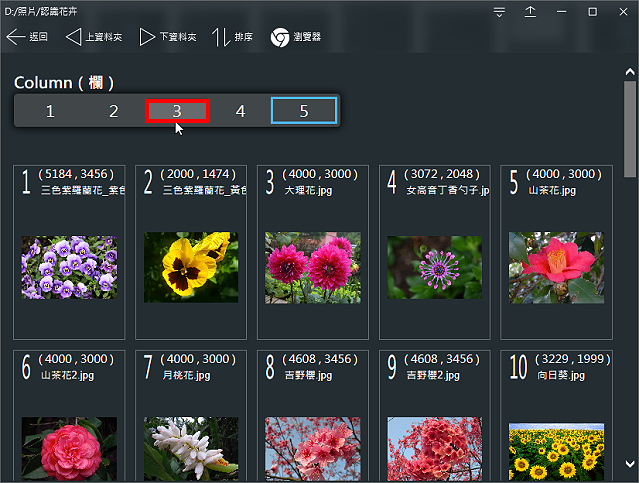Go to next folder (下資料夾) triangle icon

point(147,37)
